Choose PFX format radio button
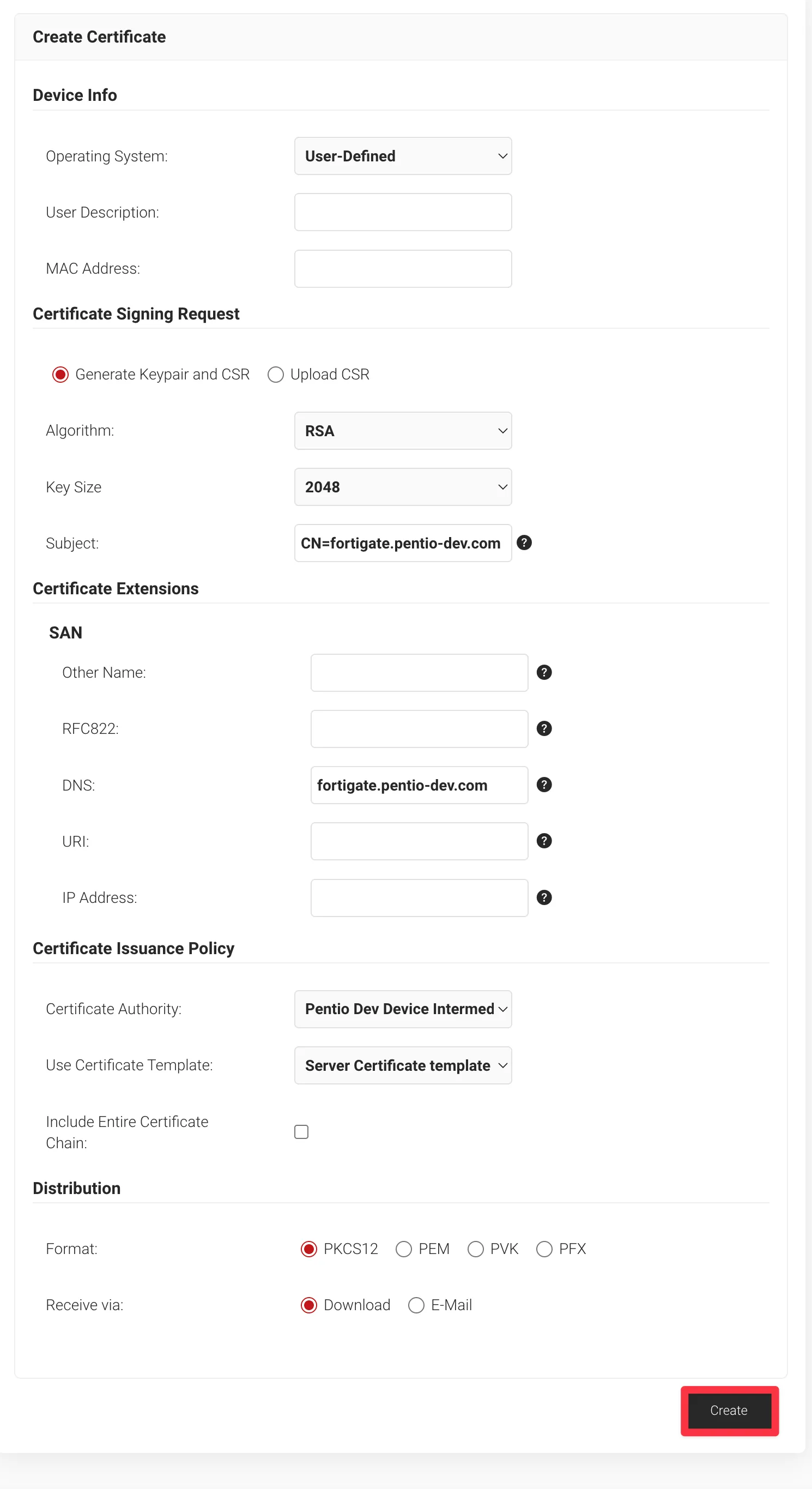 [544, 1249]
